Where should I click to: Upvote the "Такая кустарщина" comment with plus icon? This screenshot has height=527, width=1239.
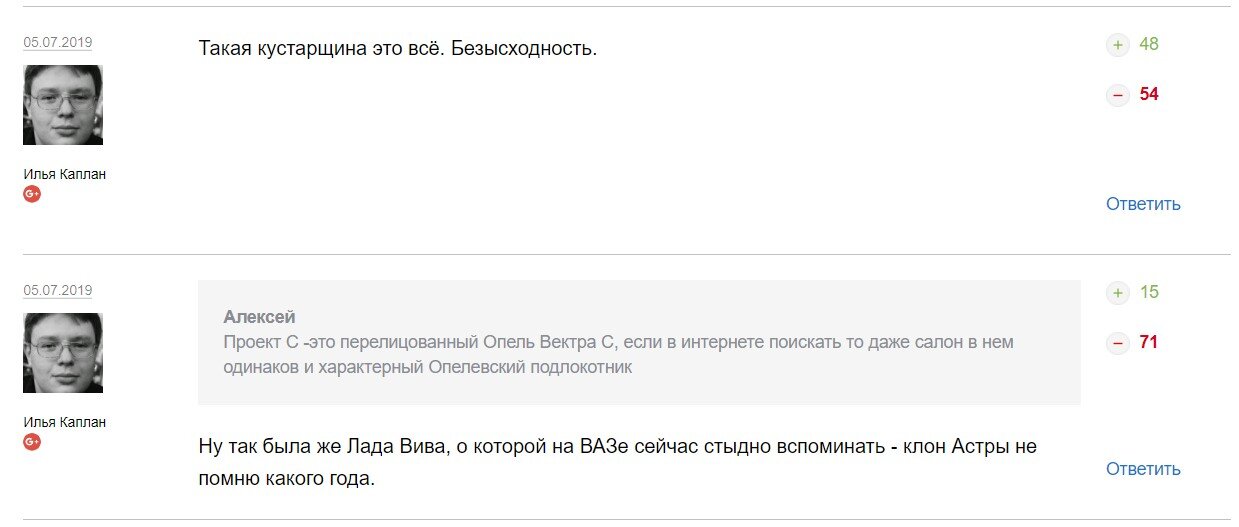pyautogui.click(x=1117, y=45)
